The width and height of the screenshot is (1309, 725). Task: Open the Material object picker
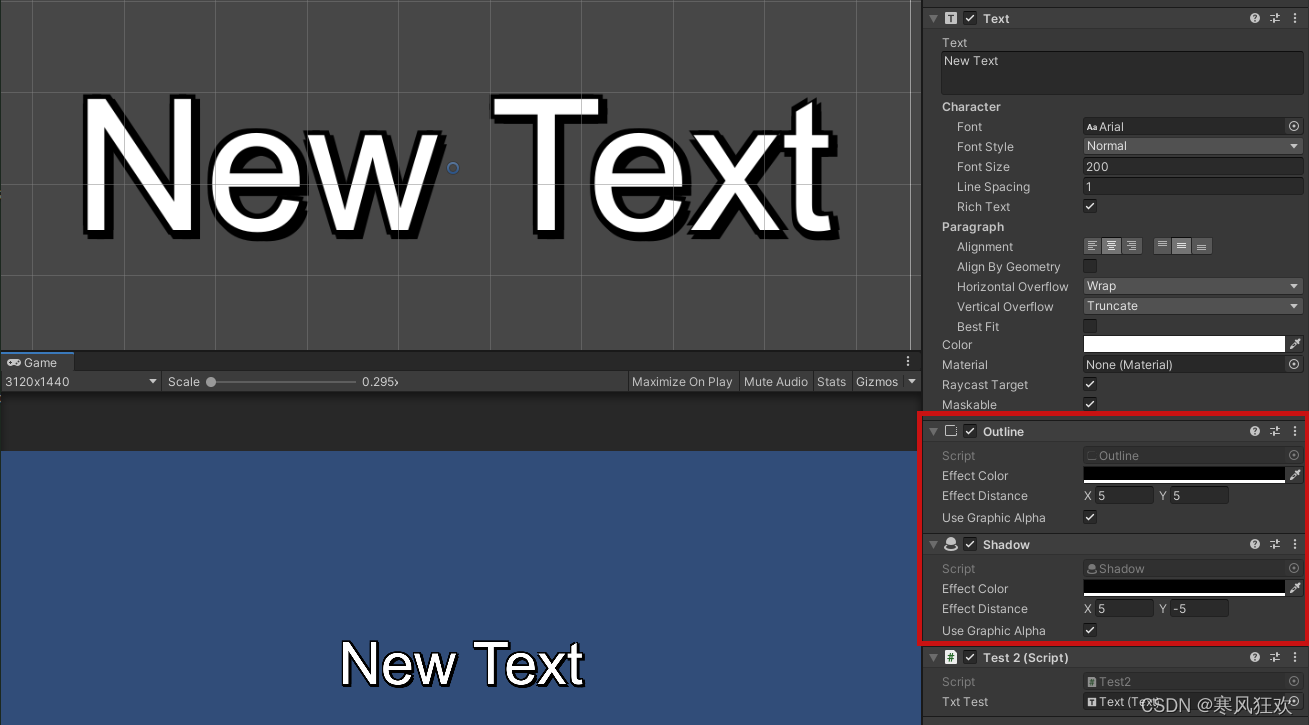click(x=1294, y=364)
